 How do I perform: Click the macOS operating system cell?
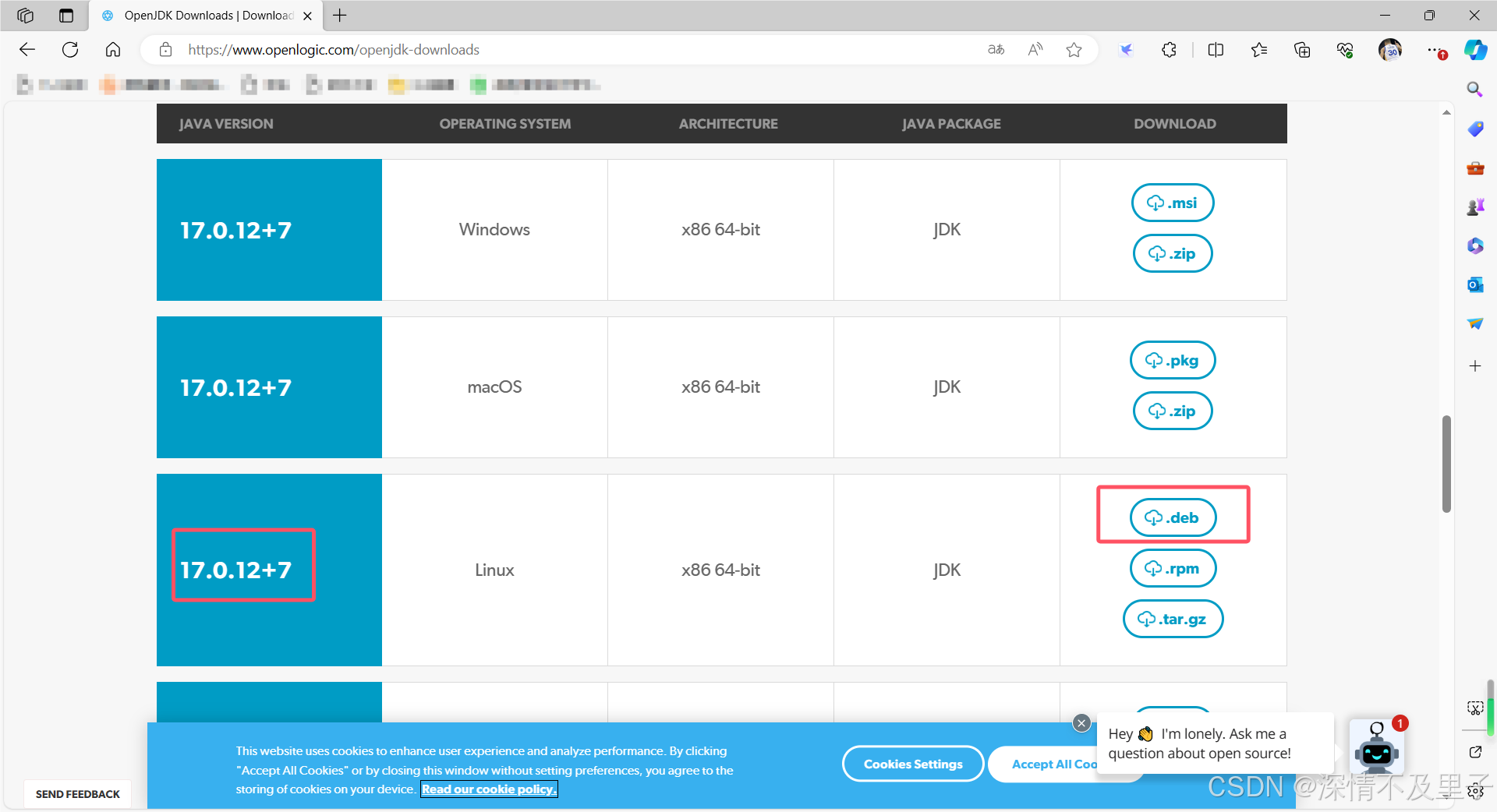(494, 387)
